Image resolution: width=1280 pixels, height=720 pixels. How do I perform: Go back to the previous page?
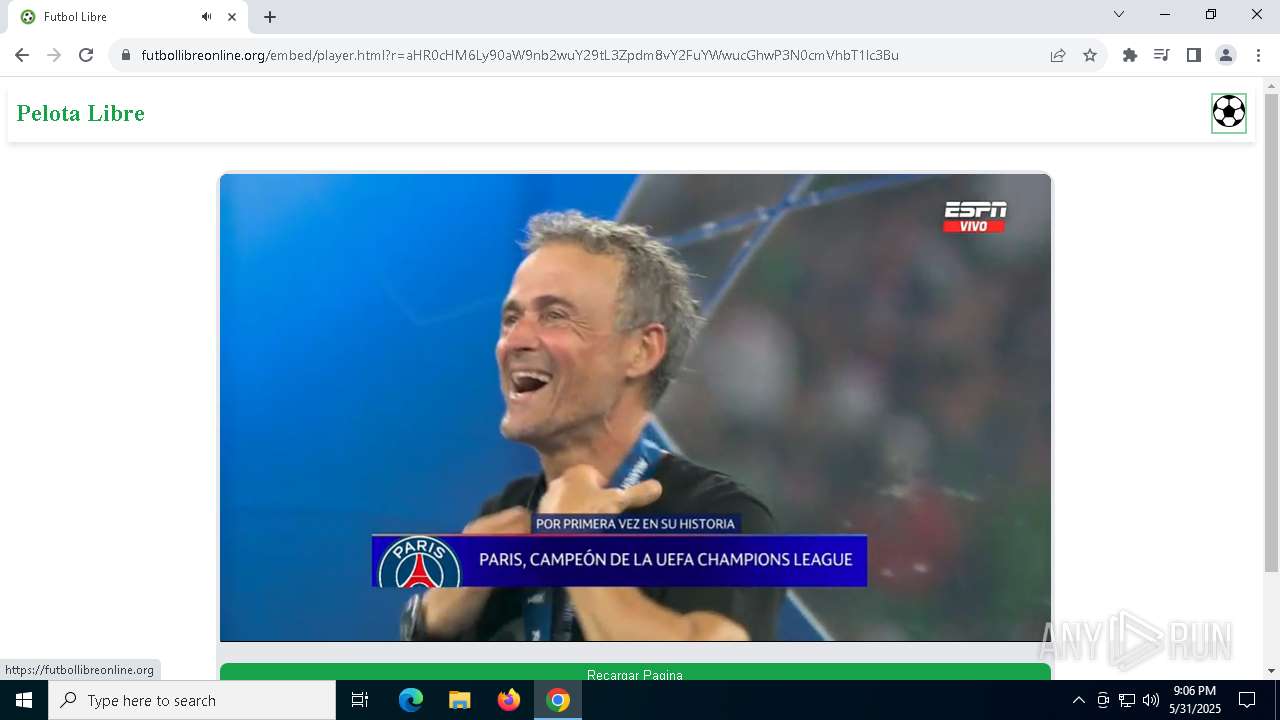click(x=22, y=55)
